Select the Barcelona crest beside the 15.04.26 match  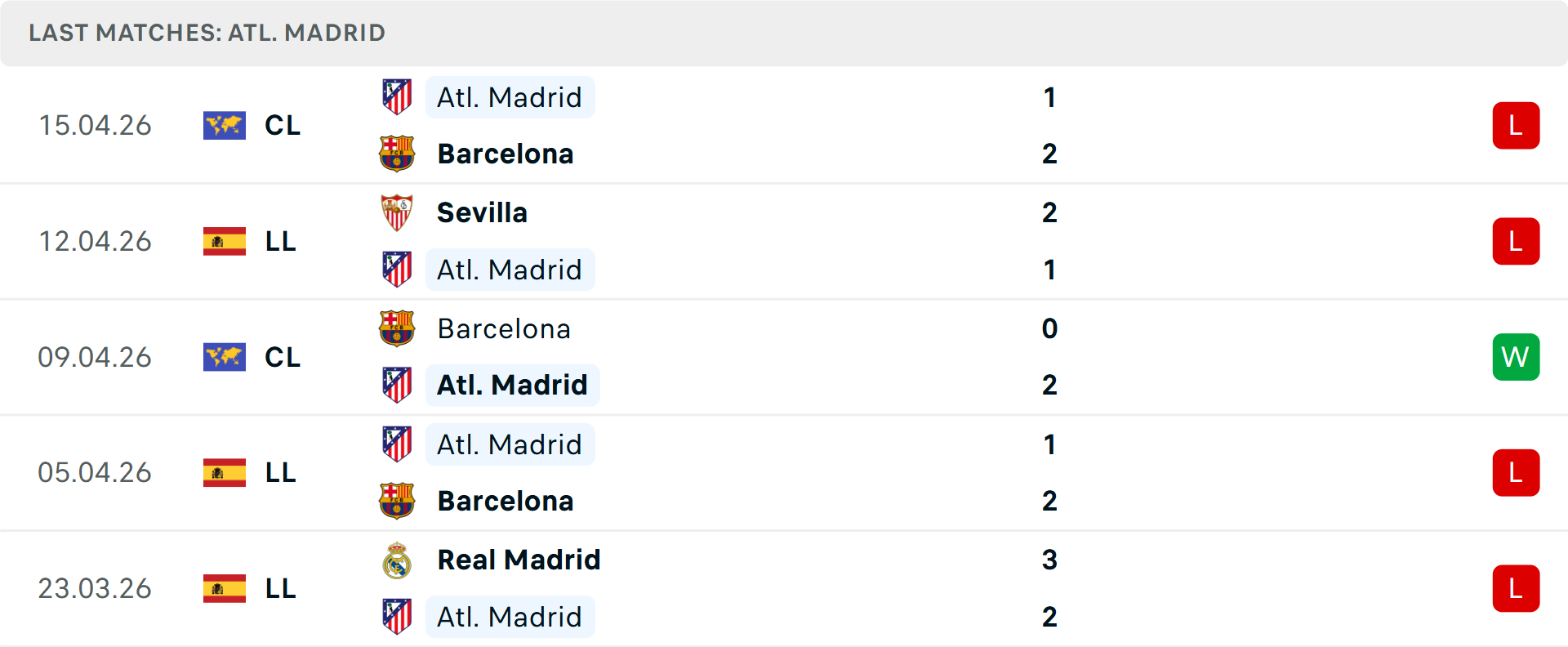(x=397, y=153)
